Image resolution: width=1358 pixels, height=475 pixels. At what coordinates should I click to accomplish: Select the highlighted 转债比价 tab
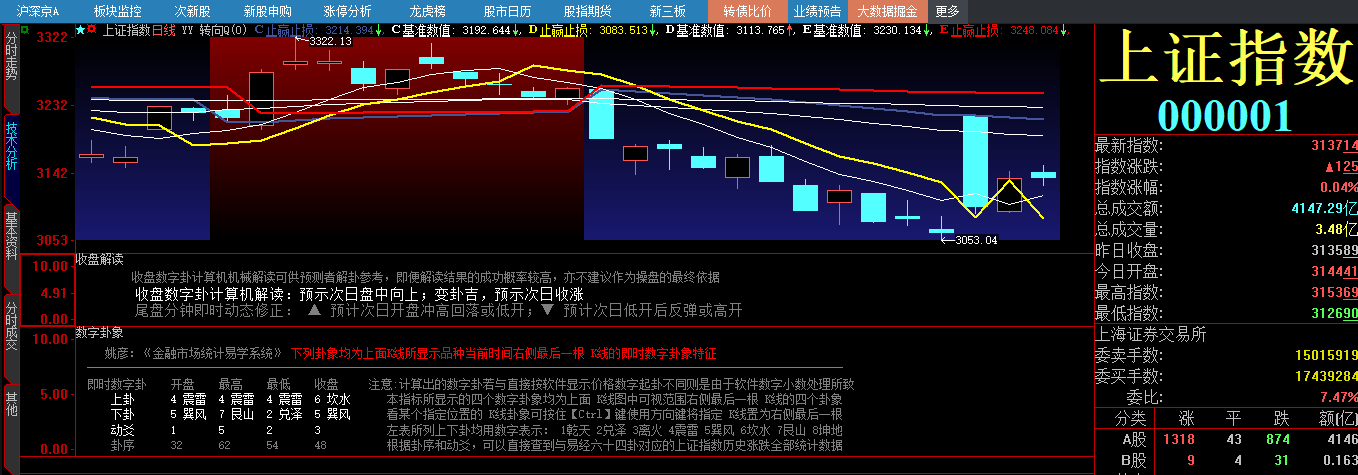pos(747,11)
